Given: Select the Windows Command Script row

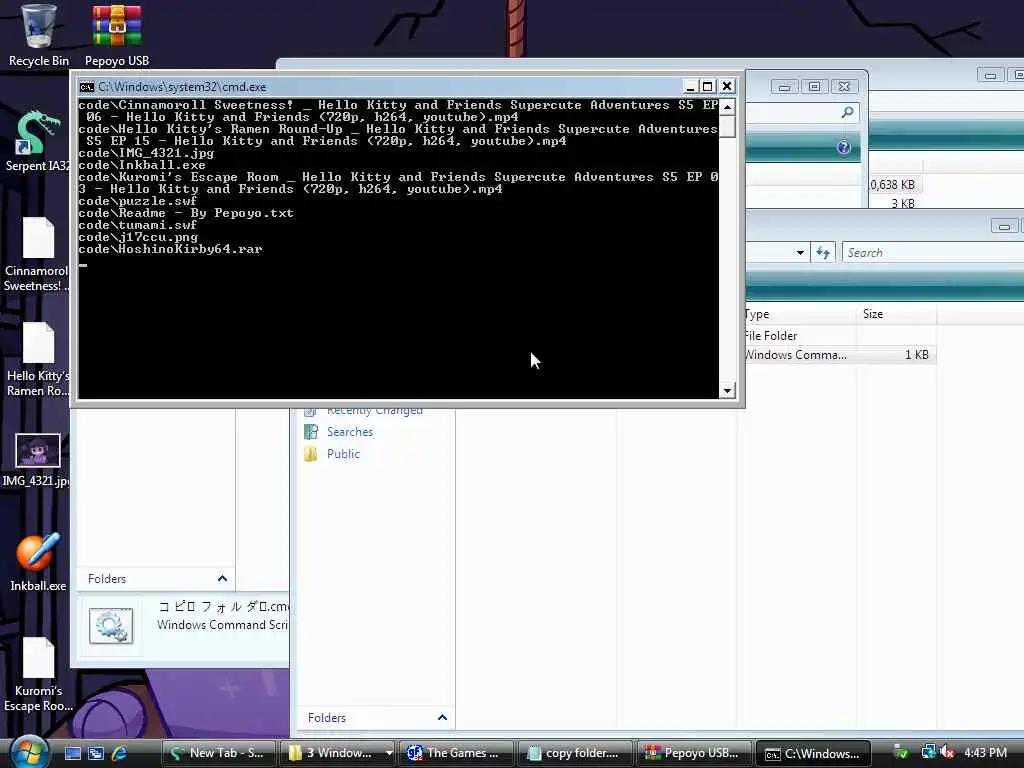Looking at the screenshot, I should [x=840, y=355].
